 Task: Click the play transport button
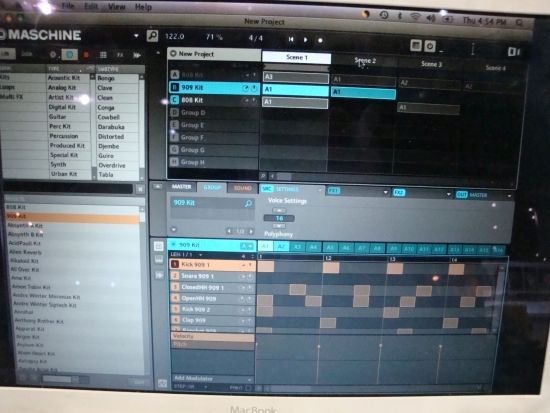point(306,40)
